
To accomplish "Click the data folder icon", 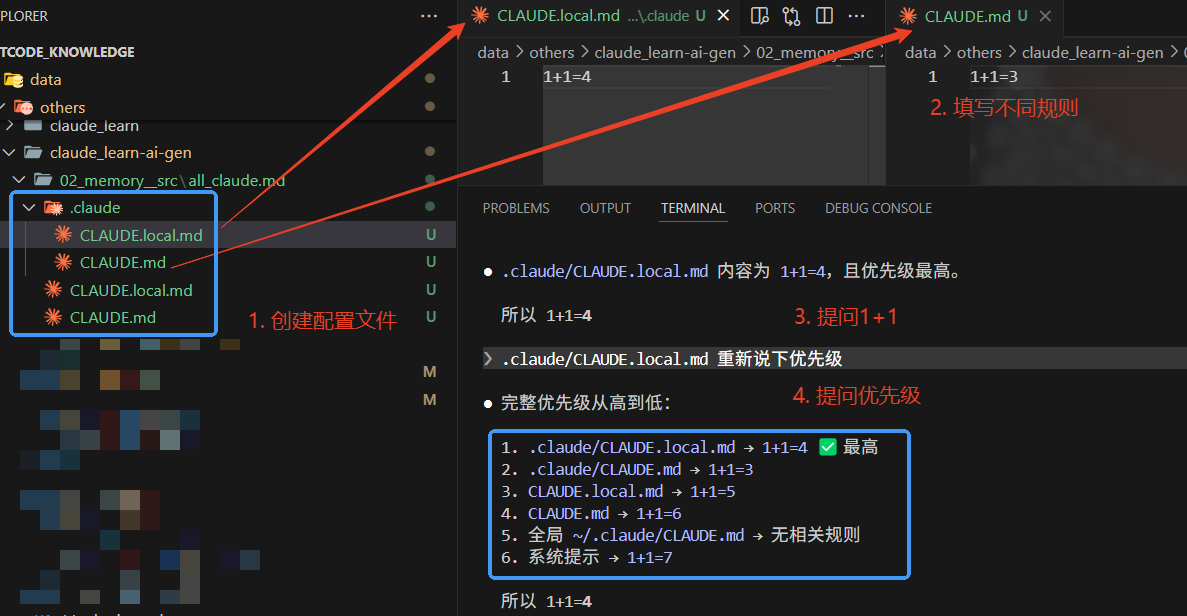I will point(14,79).
